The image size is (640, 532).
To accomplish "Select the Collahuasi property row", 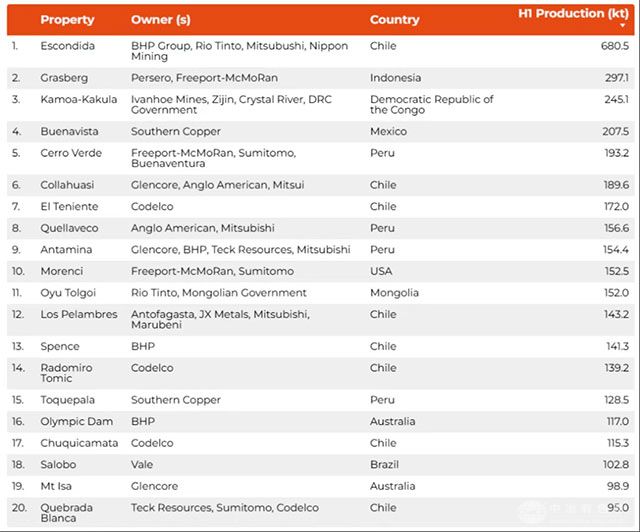I will pos(68,185).
